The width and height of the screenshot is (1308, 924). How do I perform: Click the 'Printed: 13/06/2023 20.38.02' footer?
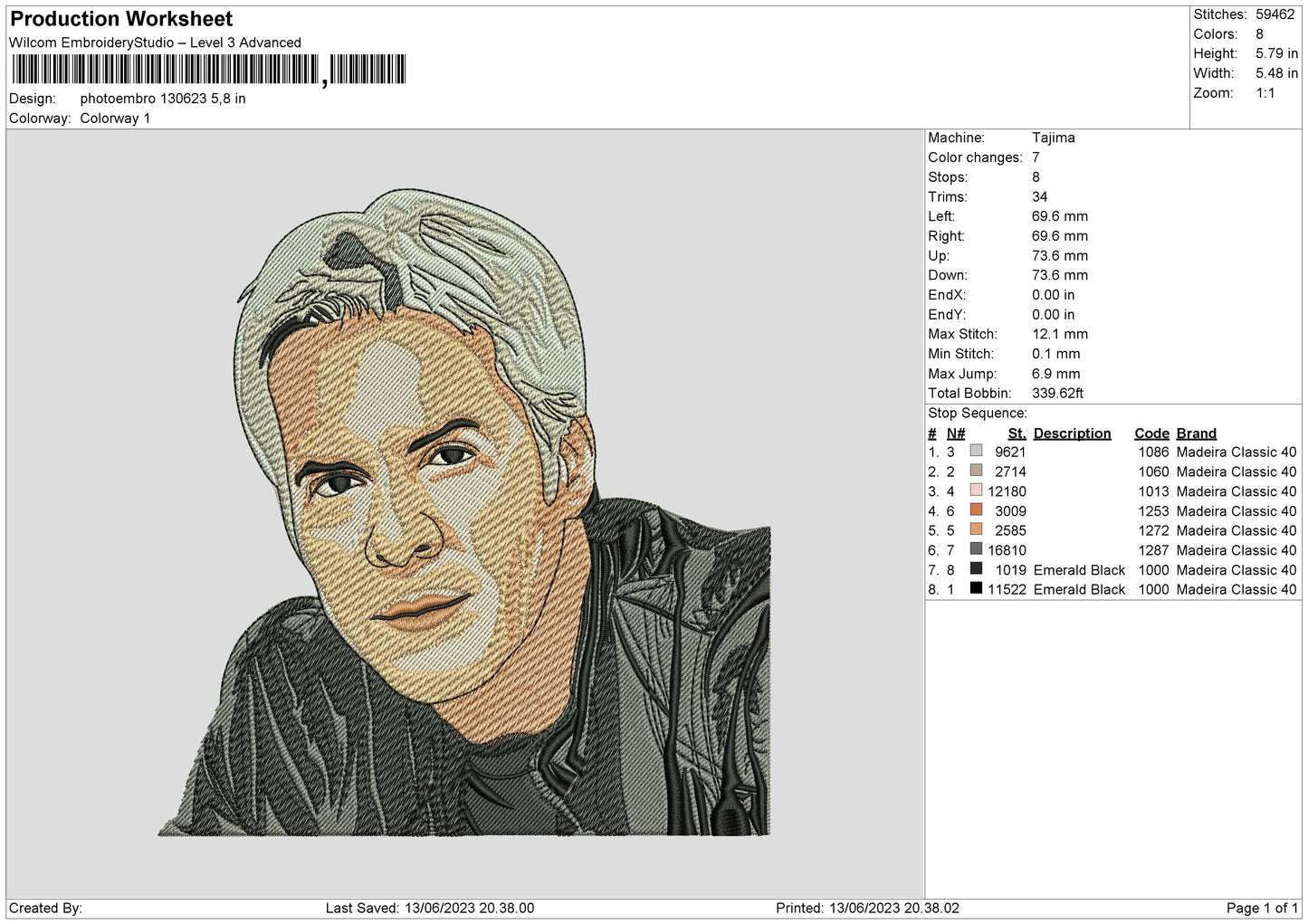click(867, 908)
